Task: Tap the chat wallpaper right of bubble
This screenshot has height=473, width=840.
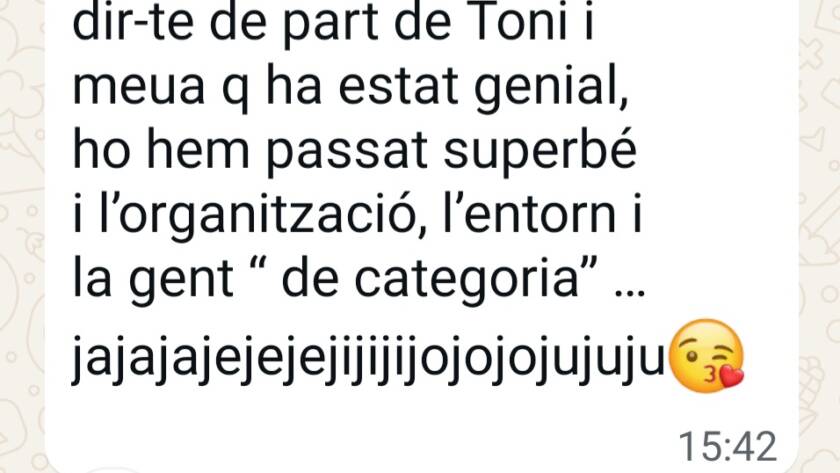Action: coord(819,236)
